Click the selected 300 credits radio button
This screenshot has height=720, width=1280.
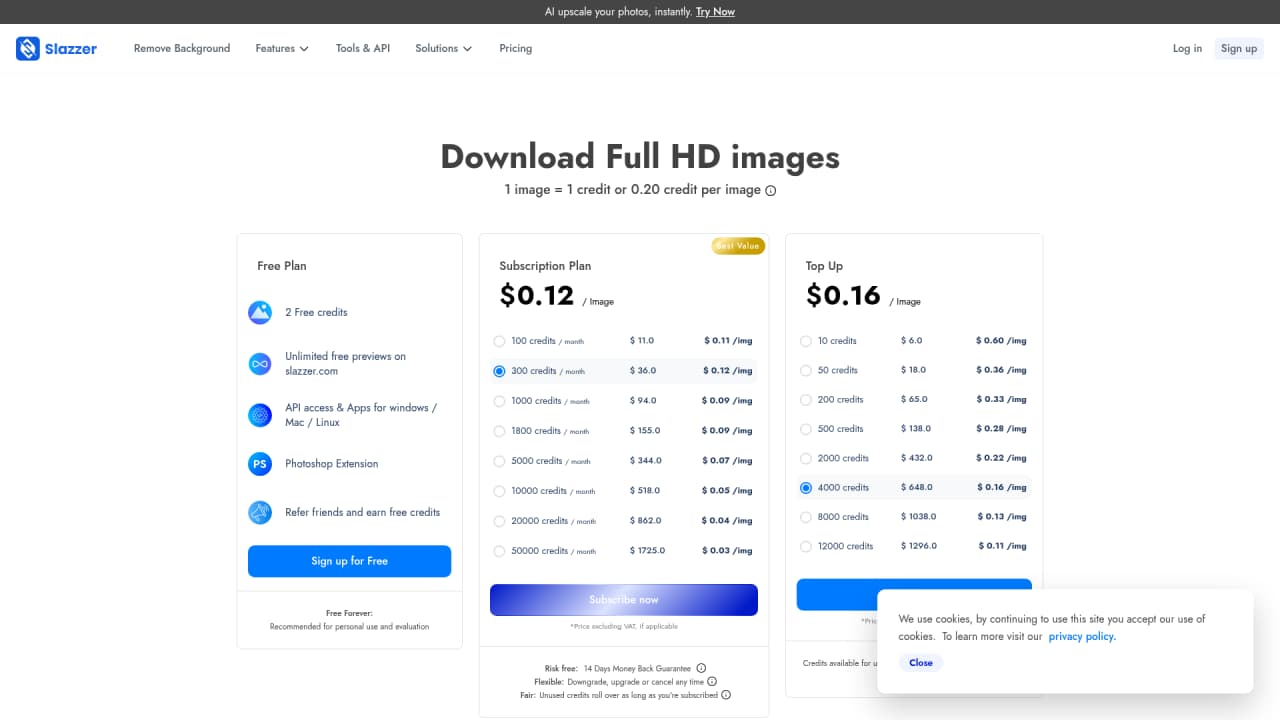pyautogui.click(x=499, y=371)
